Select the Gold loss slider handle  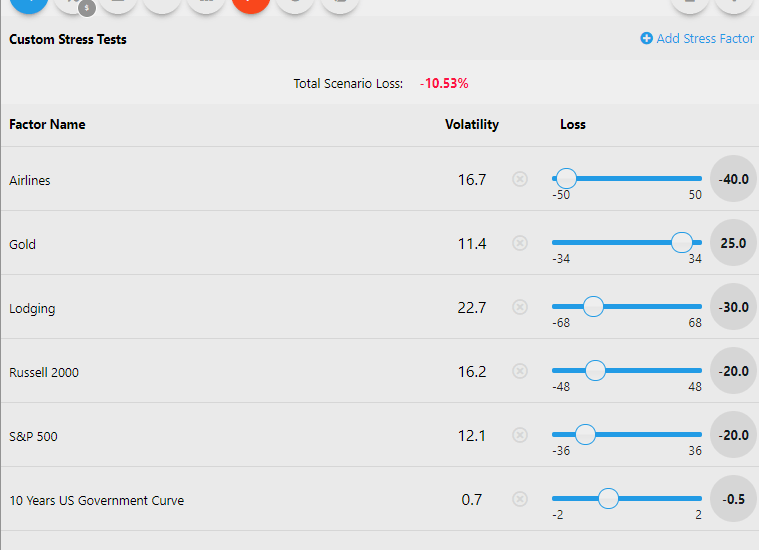click(682, 243)
